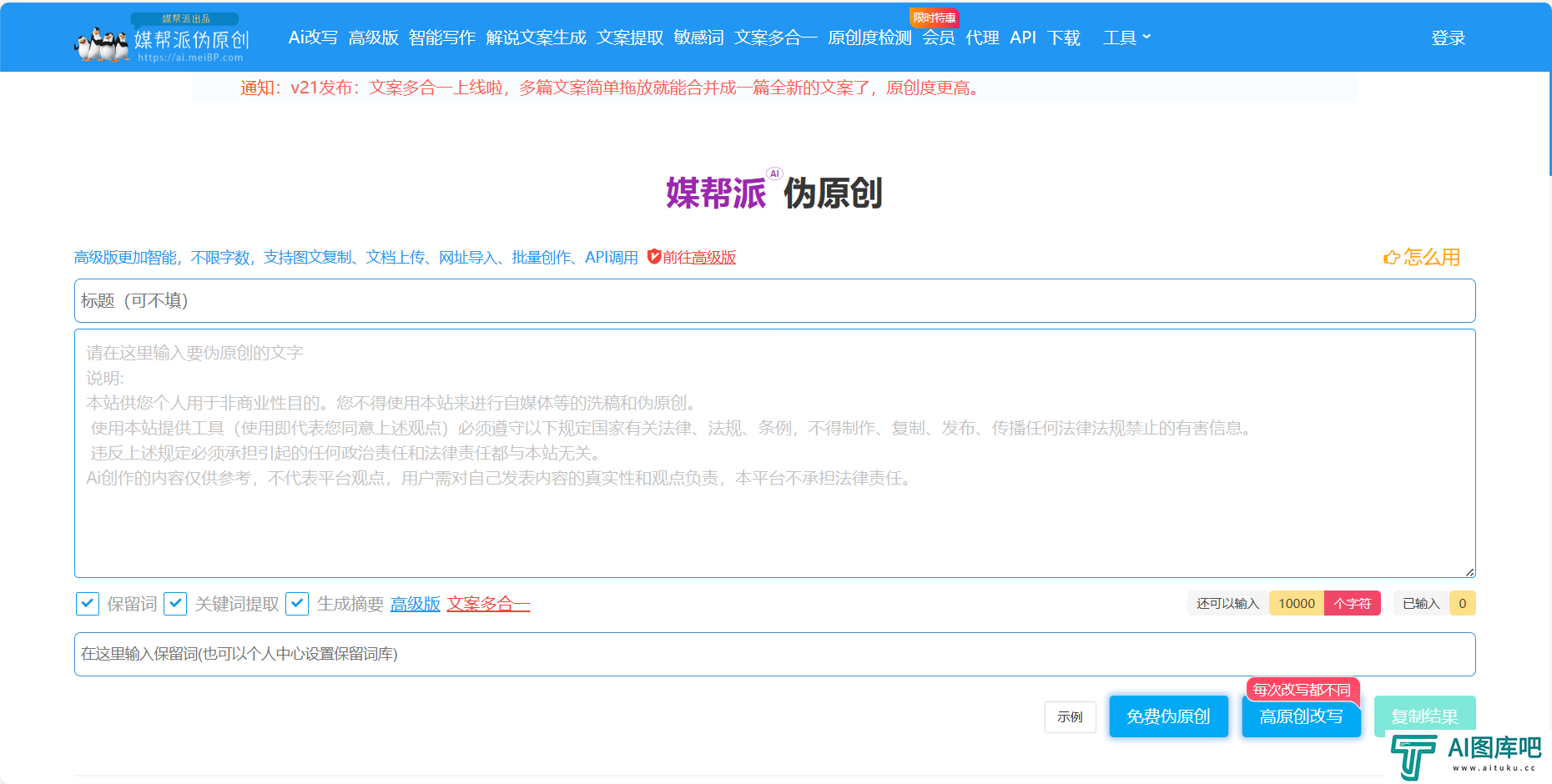Screen dimensions: 1552x784
Task: Open 代理 navigation item
Action: tap(982, 38)
